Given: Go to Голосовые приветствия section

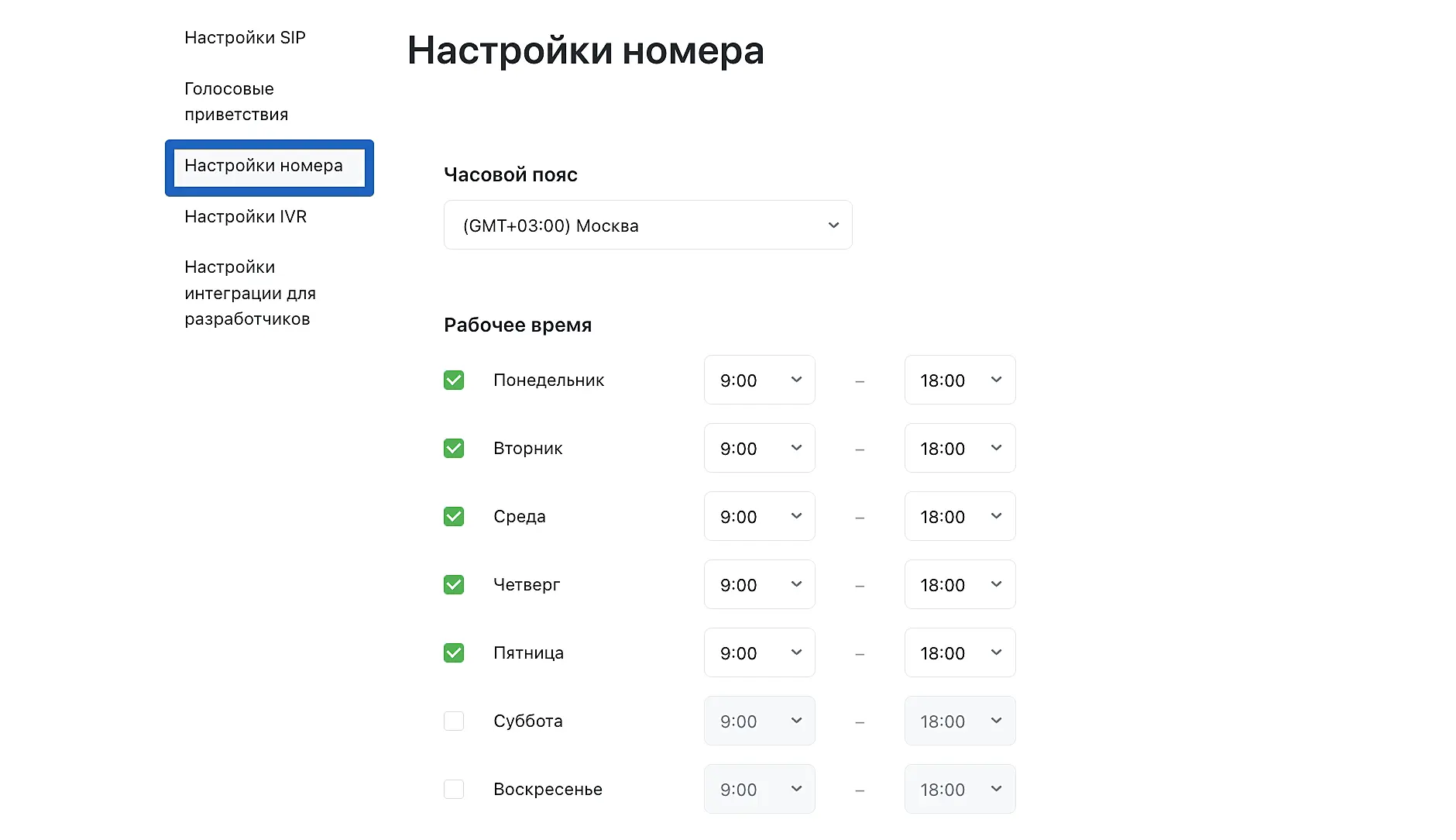Looking at the screenshot, I should coord(235,102).
